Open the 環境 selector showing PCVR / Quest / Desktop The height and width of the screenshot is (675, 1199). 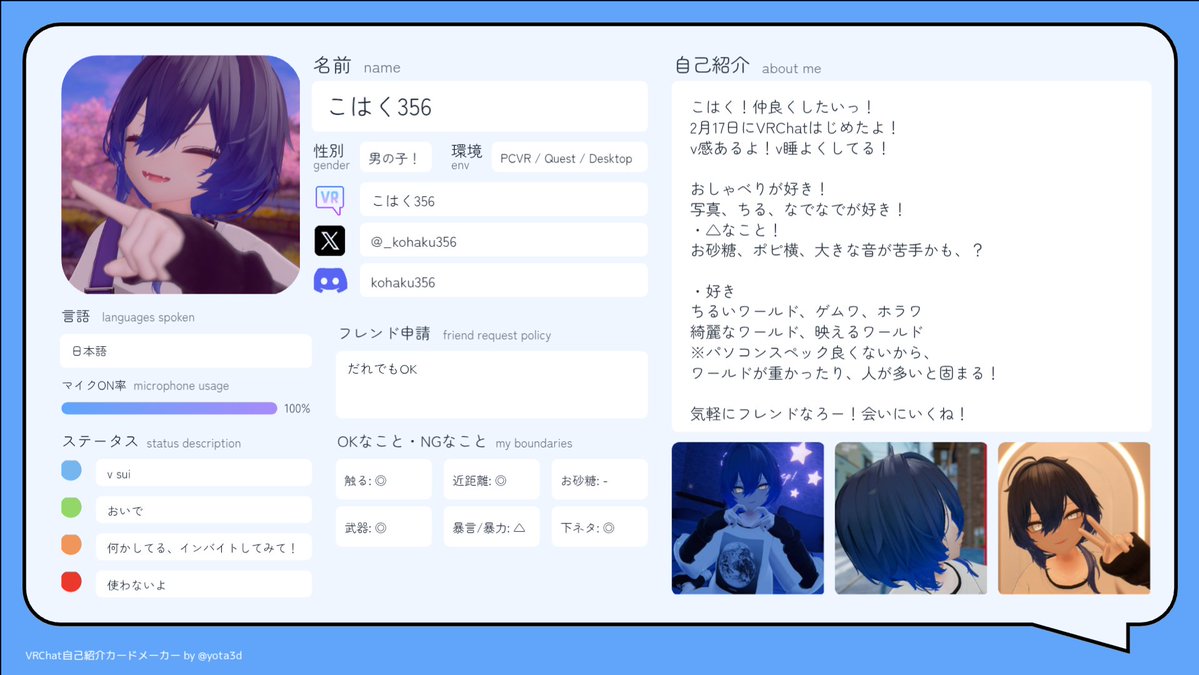568,157
